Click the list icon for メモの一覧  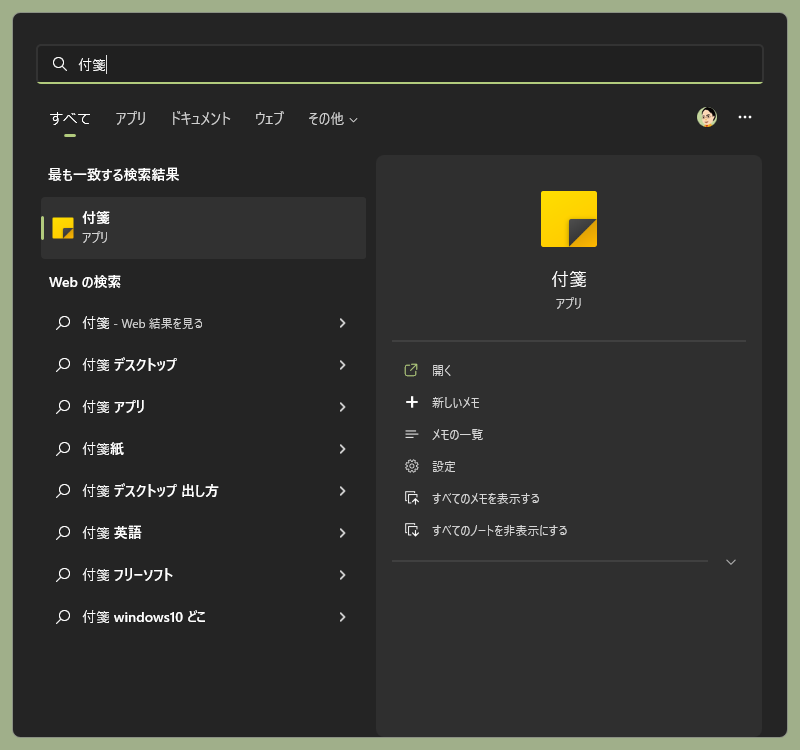[x=412, y=434]
